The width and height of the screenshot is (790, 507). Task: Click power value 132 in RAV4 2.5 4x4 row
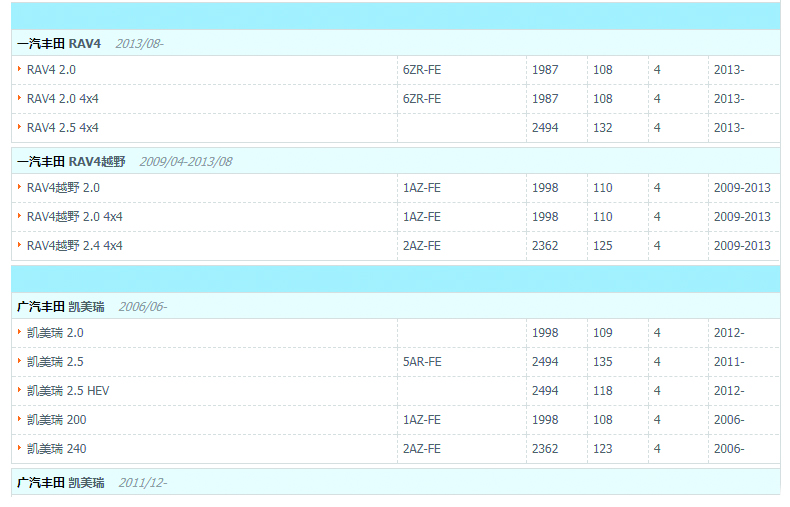click(x=603, y=128)
